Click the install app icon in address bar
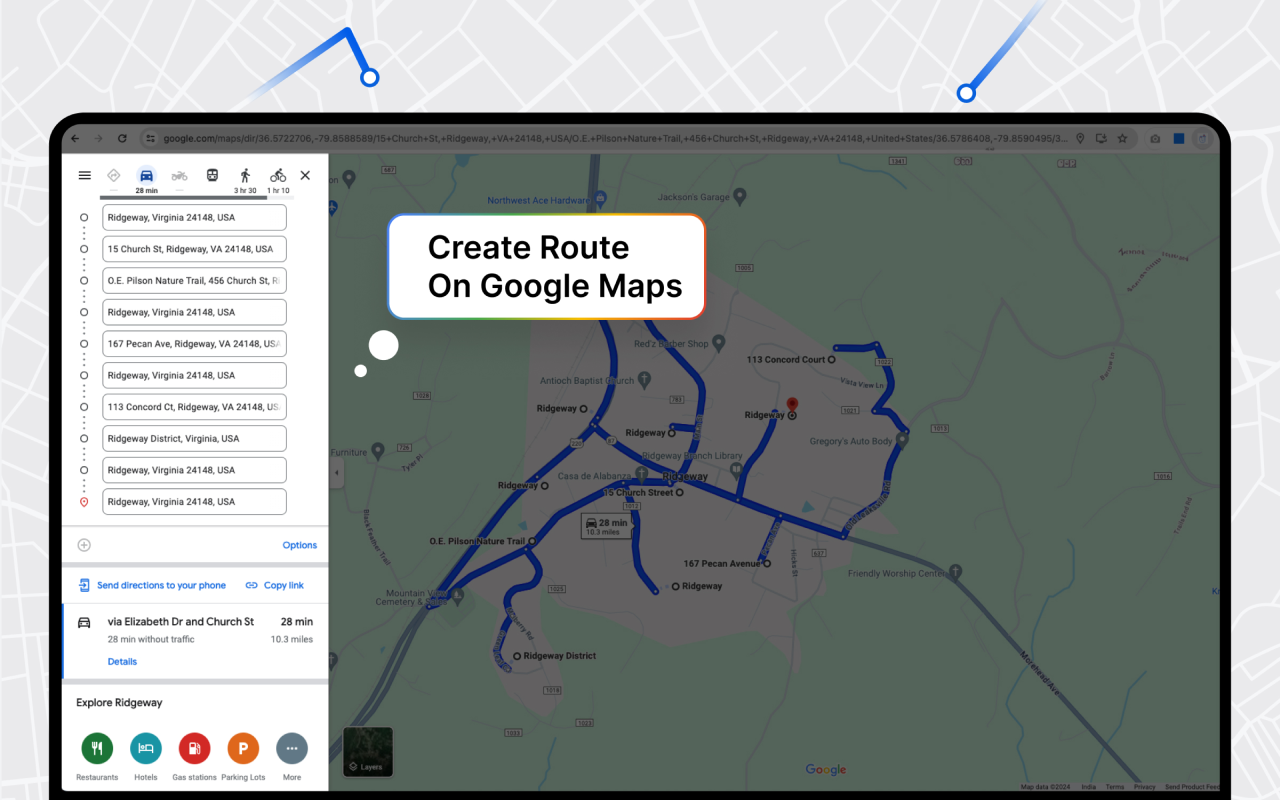Viewport: 1280px width, 800px height. pyautogui.click(x=1101, y=138)
